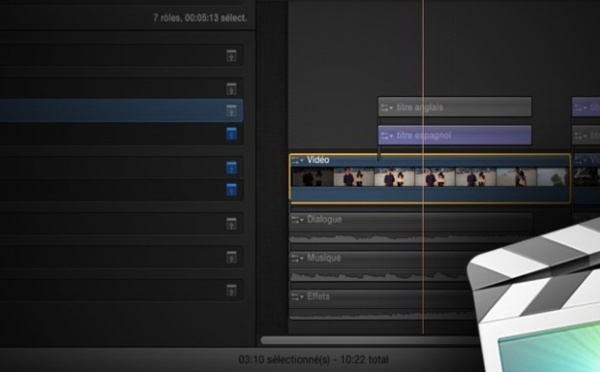Click the Vidéo clip filmstrip thumbnails
This screenshot has height=372, width=600.
tap(429, 177)
